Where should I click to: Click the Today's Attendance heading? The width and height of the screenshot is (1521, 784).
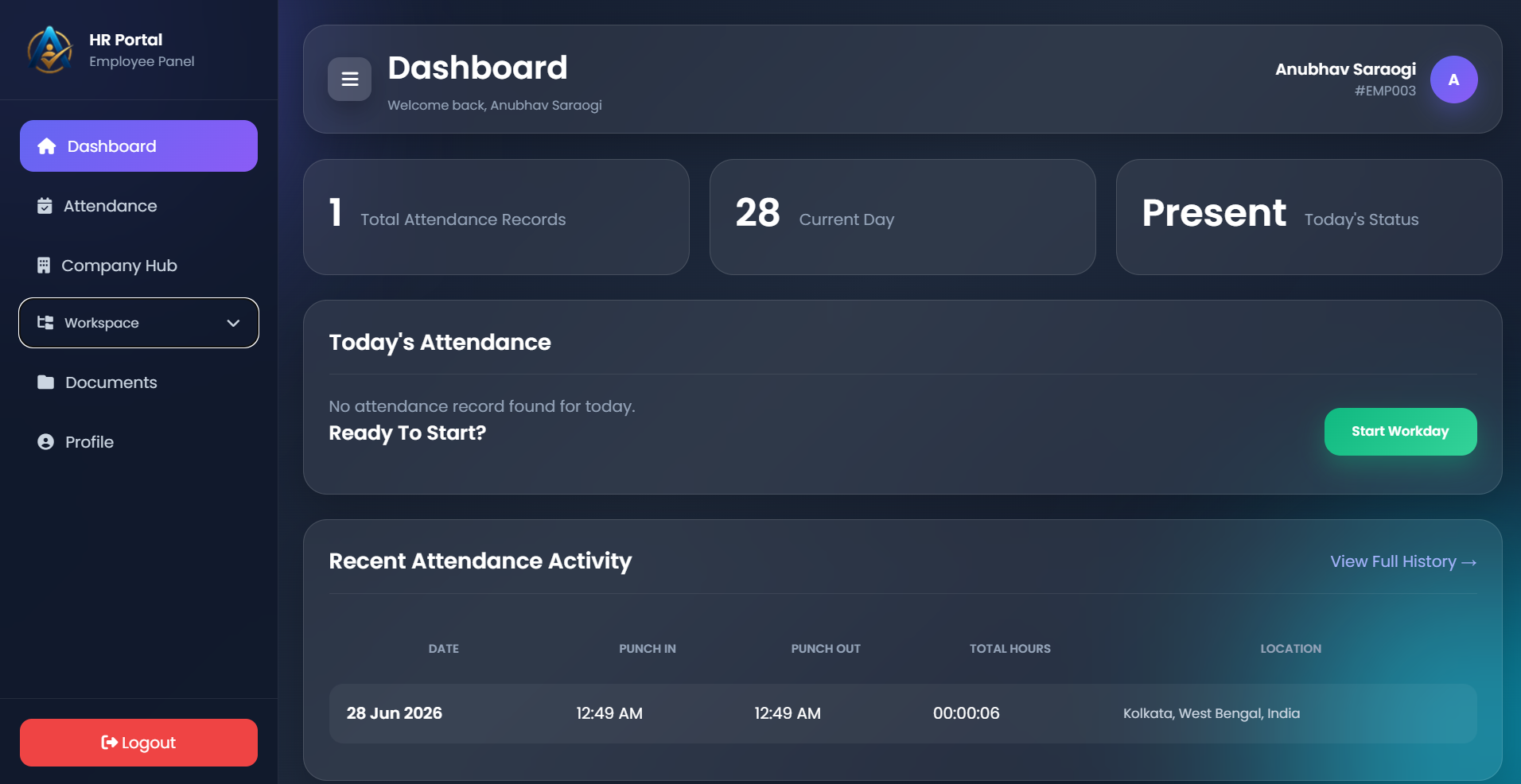coord(440,342)
